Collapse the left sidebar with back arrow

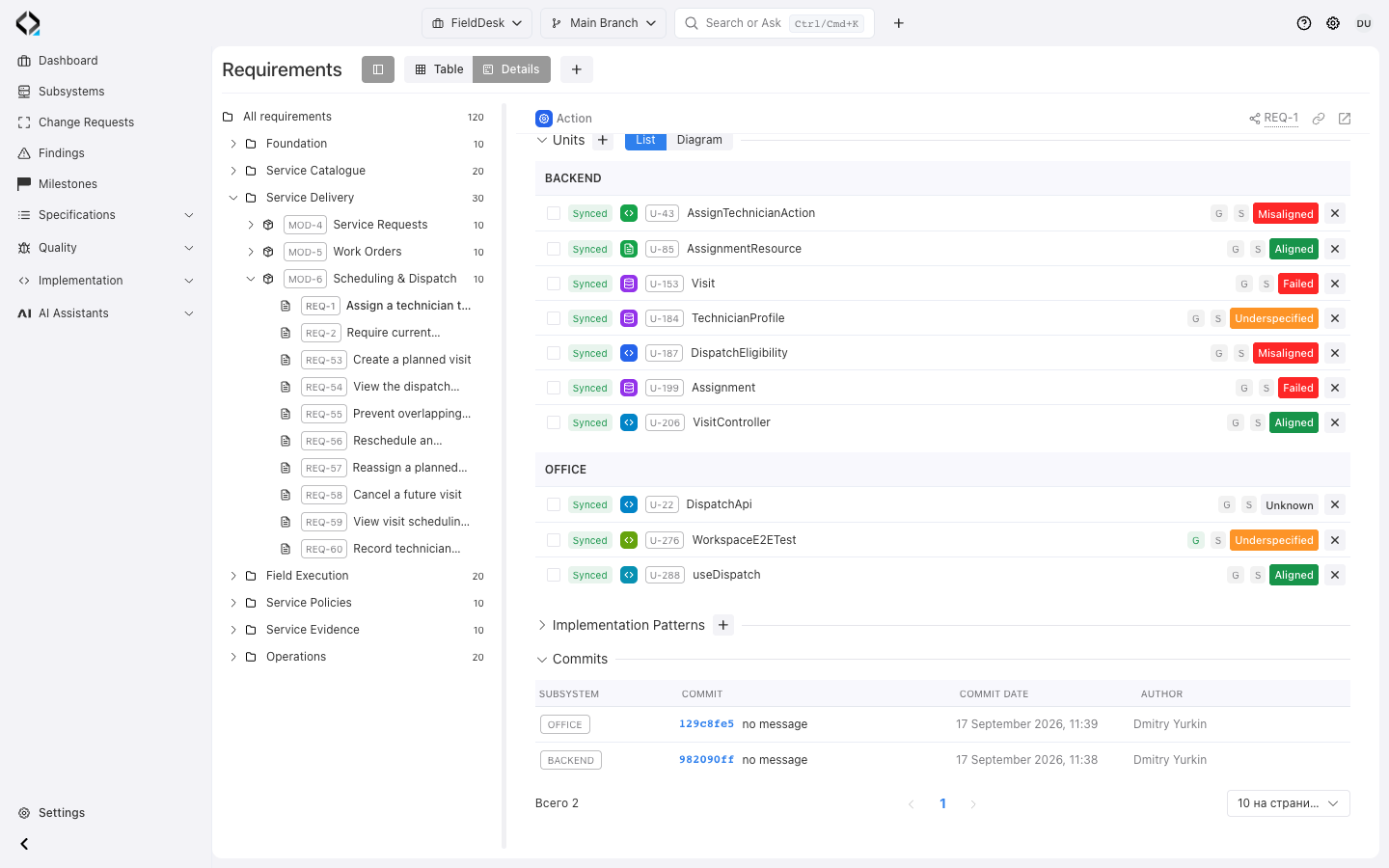click(x=24, y=844)
